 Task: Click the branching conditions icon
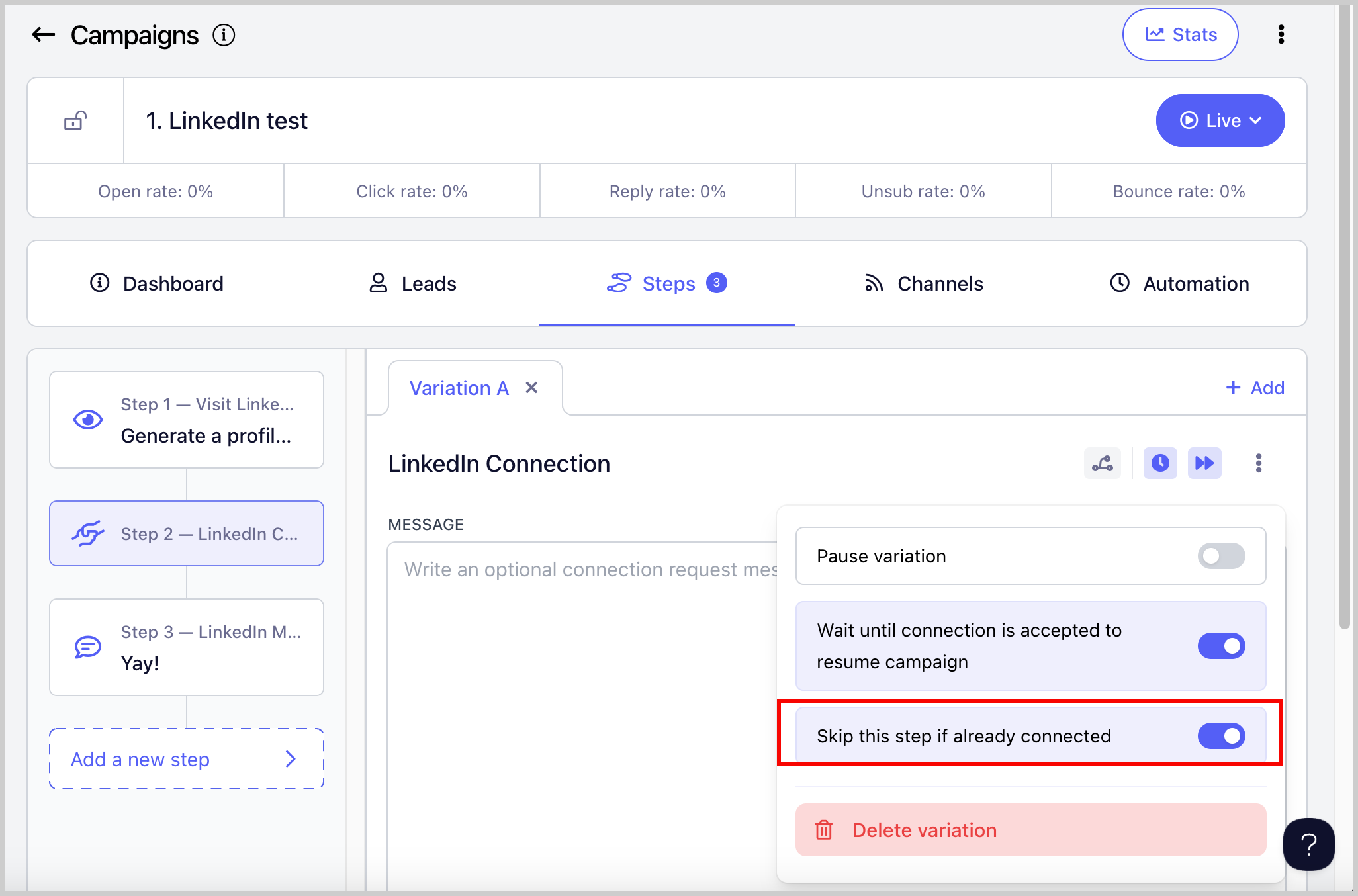pos(1103,463)
